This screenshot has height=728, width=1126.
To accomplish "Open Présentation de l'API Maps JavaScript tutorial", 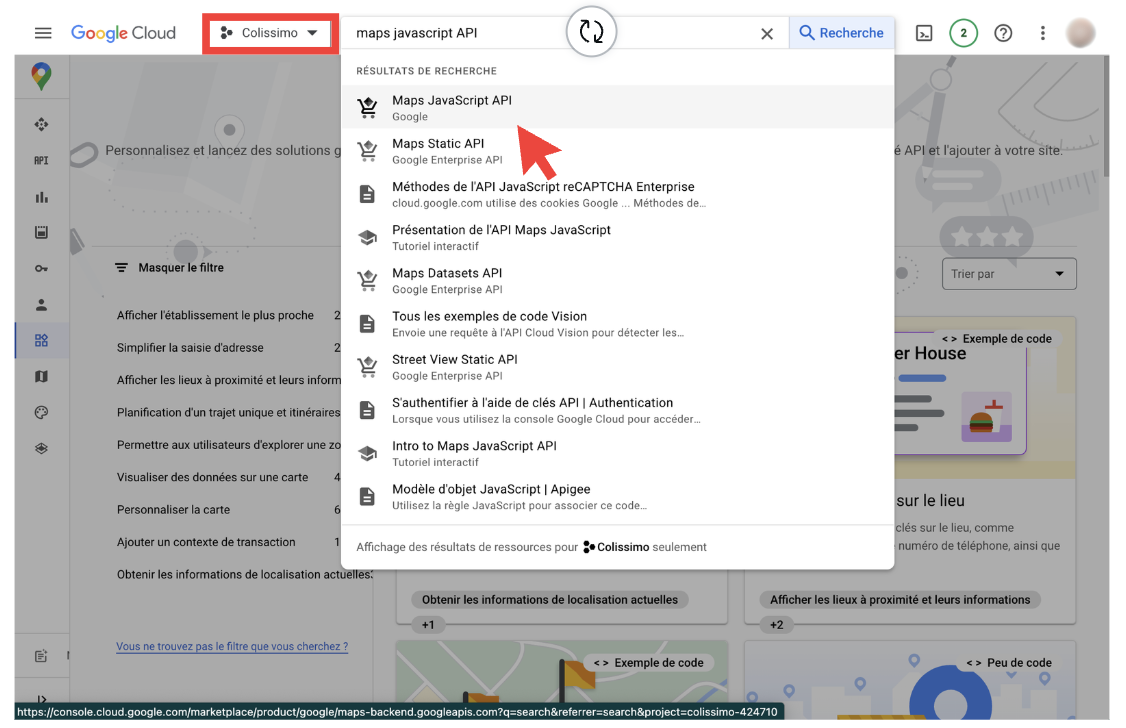I will (618, 237).
